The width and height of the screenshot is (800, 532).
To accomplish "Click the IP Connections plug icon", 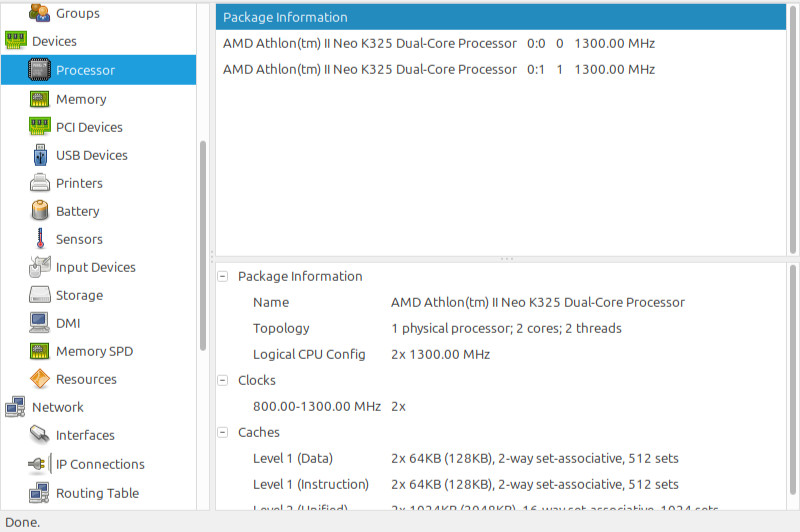I will [39, 464].
